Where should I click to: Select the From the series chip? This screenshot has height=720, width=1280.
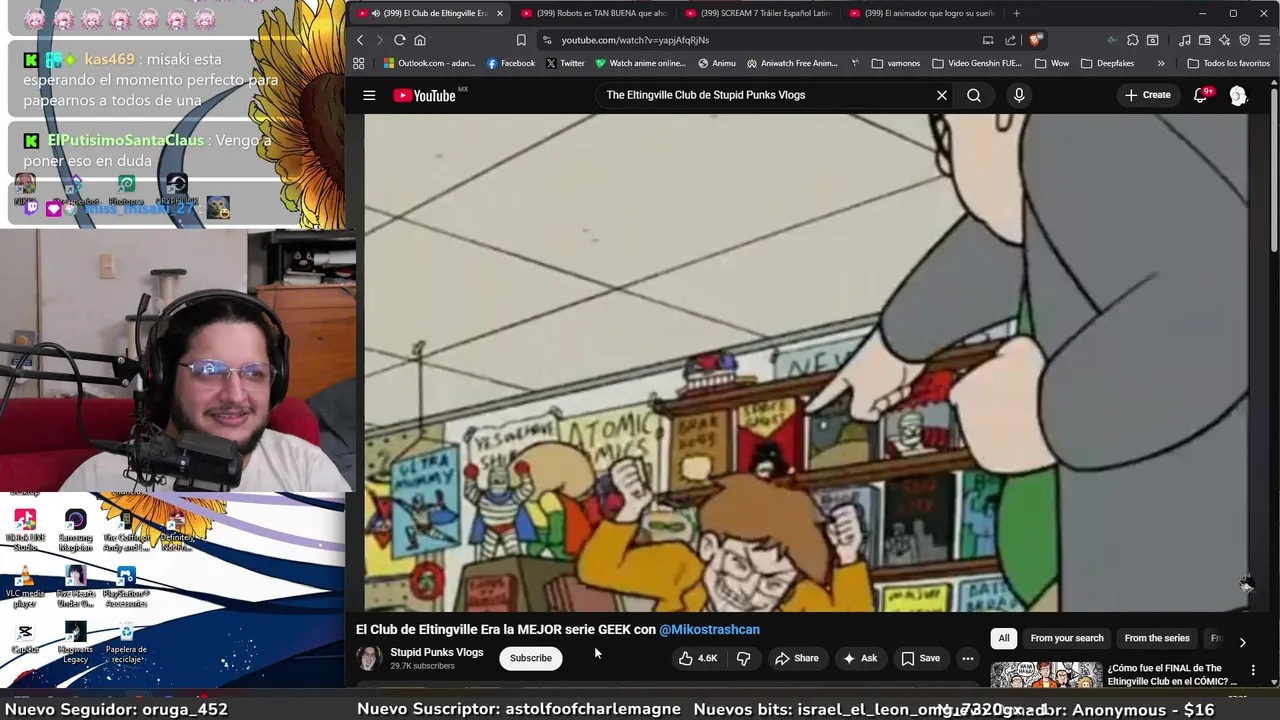[x=1157, y=638]
